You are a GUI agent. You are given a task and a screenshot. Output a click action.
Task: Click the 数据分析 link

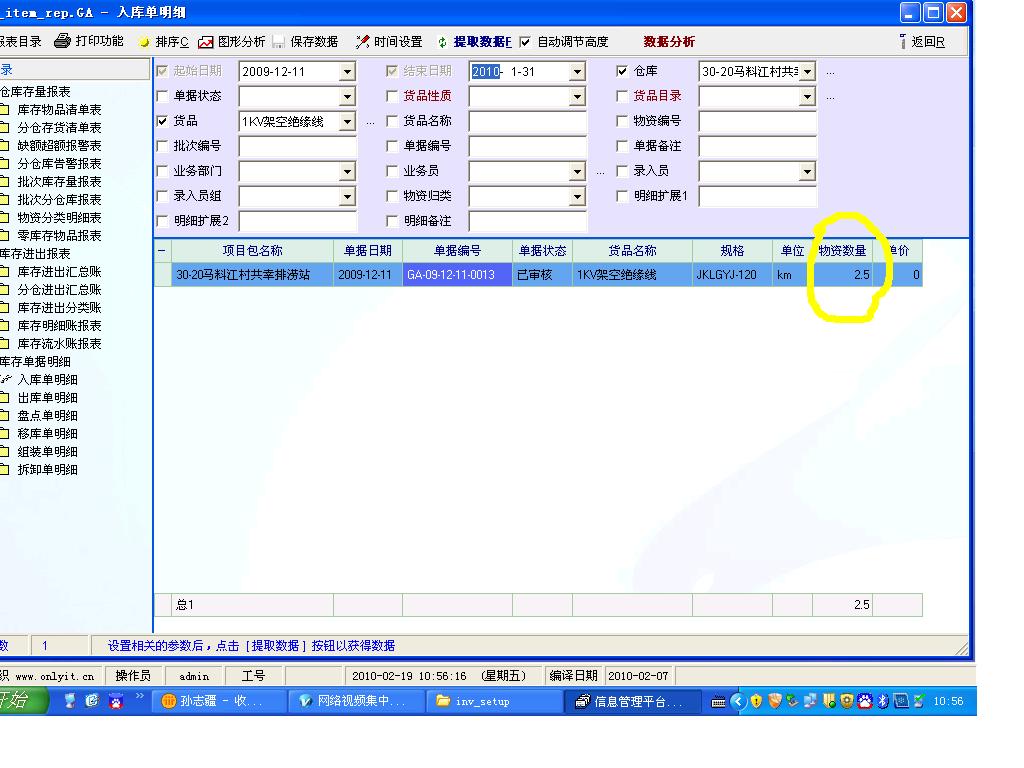point(669,42)
